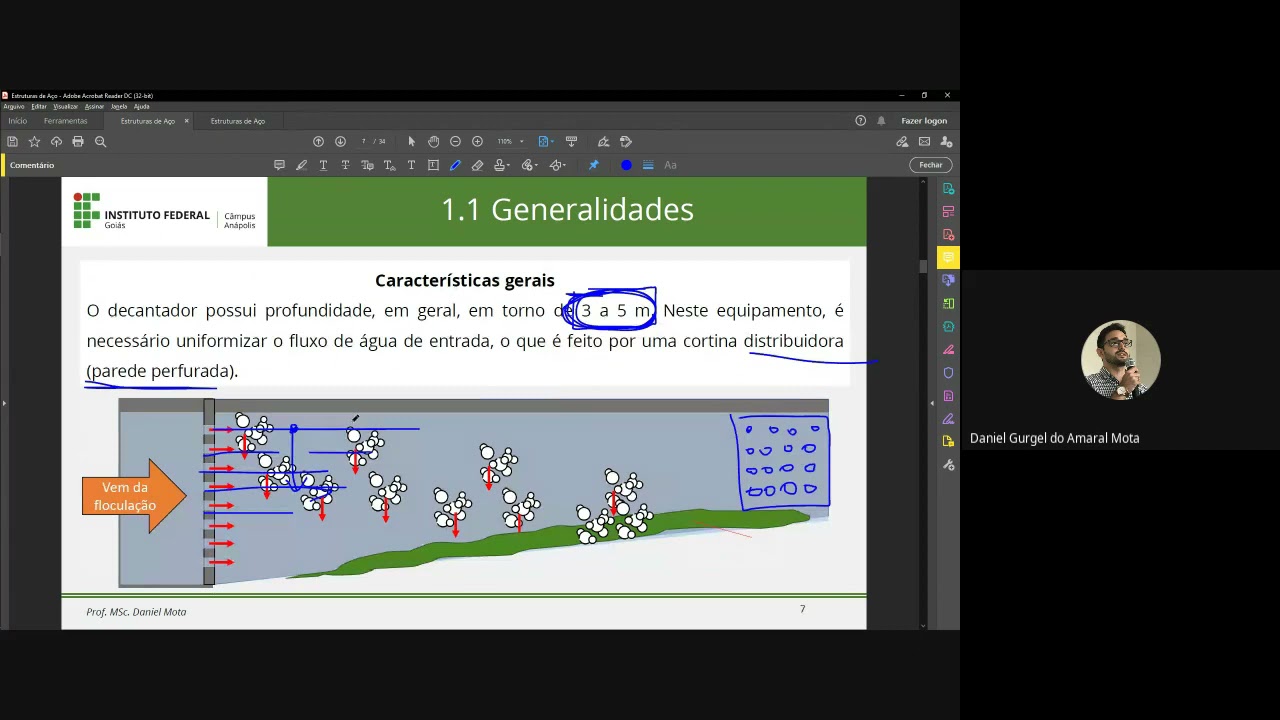
Task: Select the eraser tool
Action: [477, 165]
